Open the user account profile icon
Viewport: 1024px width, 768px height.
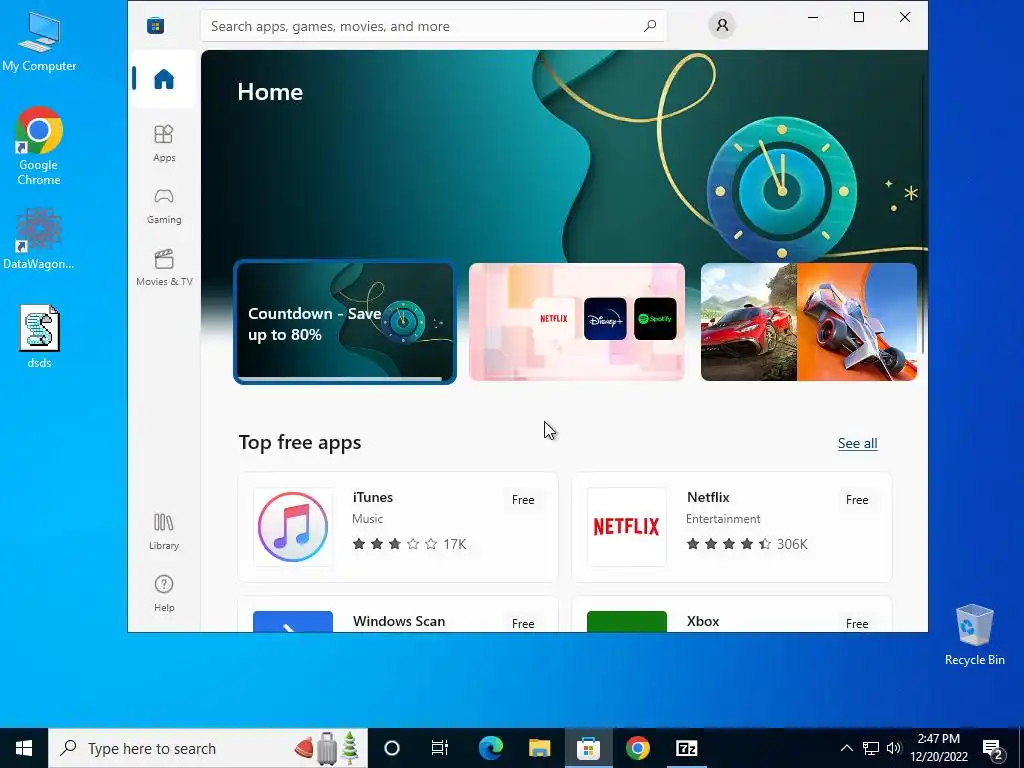coord(722,25)
